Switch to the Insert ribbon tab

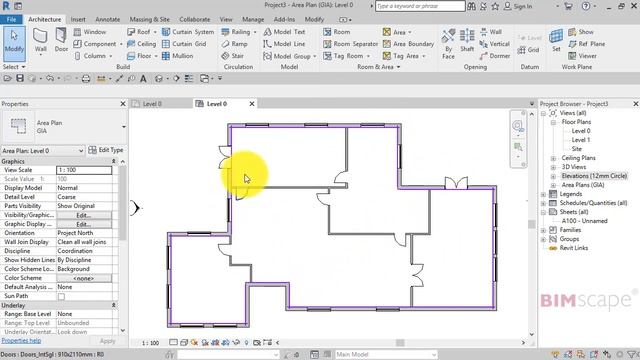78,19
